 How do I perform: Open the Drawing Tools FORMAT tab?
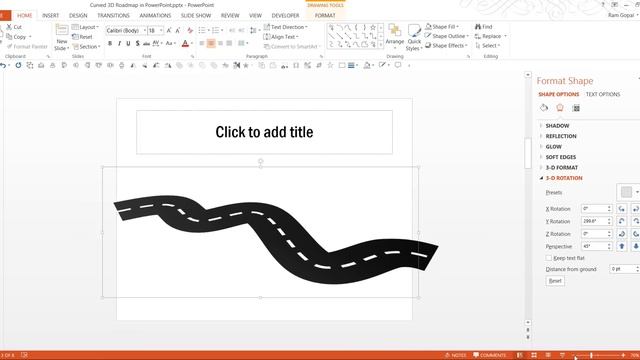pyautogui.click(x=325, y=16)
